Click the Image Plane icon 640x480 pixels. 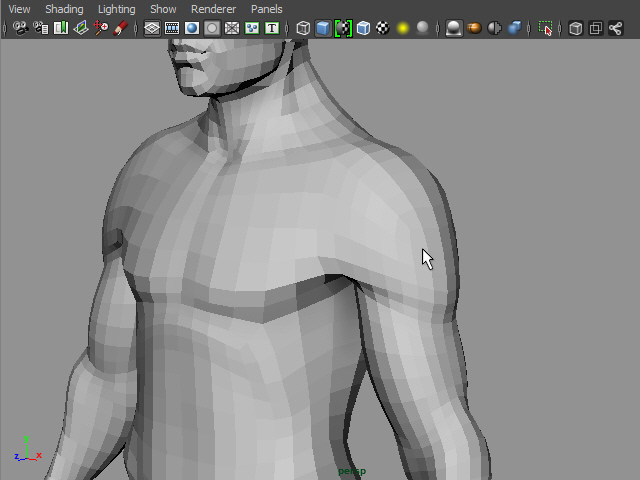click(x=81, y=28)
